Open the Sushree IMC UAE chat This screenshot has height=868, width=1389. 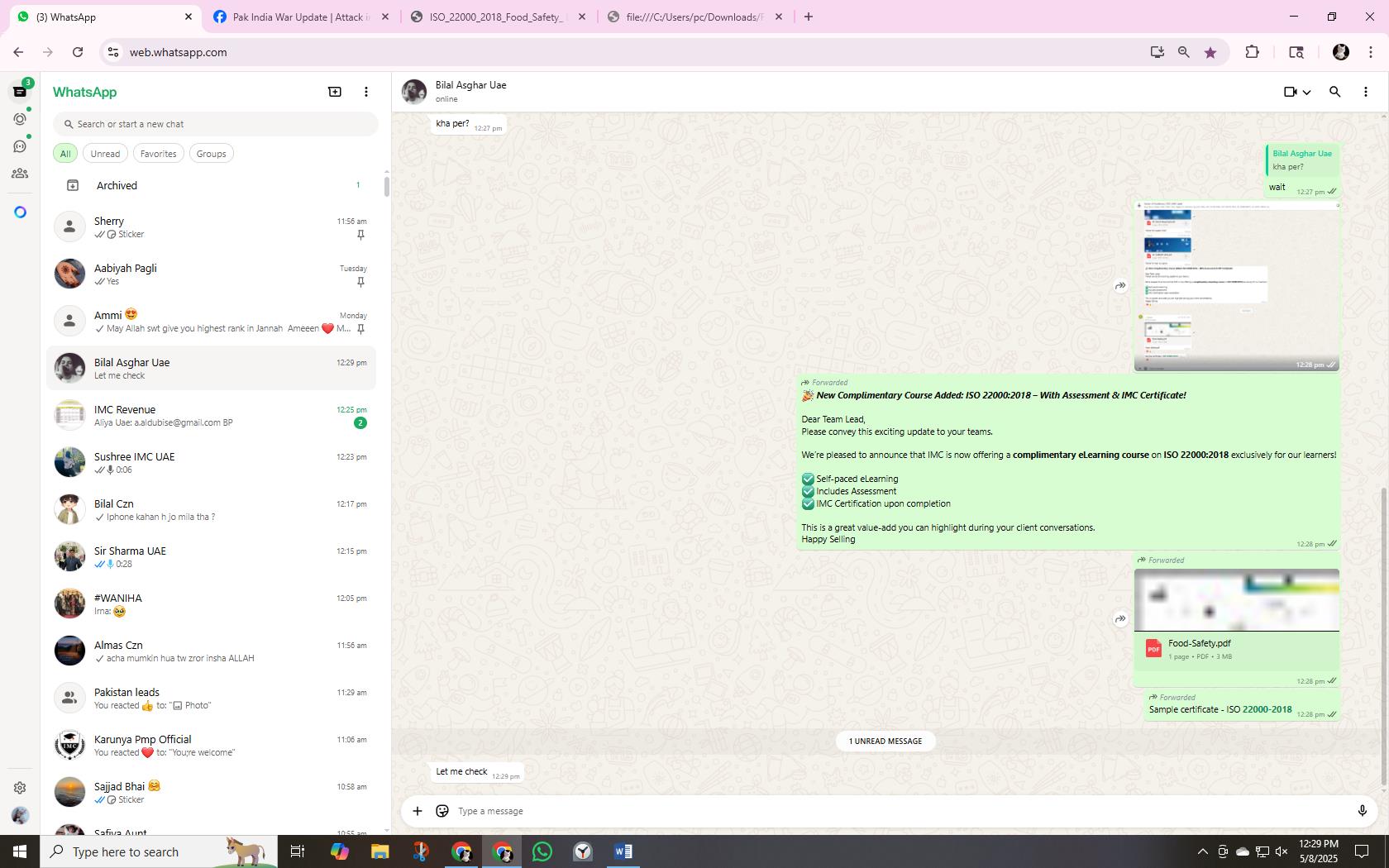(x=212, y=462)
